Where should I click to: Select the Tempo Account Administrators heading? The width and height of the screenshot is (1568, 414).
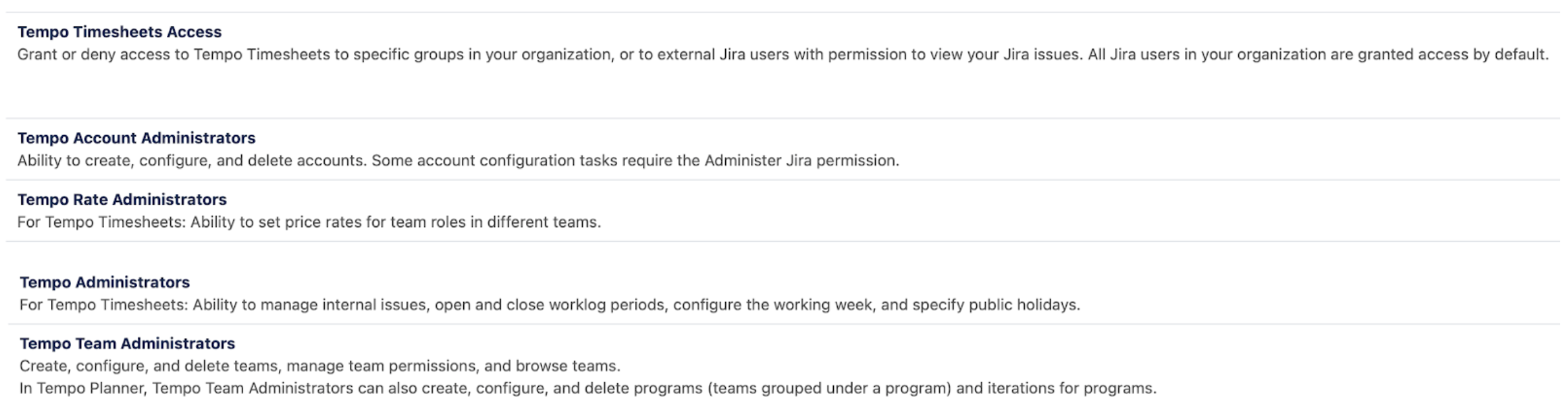136,138
